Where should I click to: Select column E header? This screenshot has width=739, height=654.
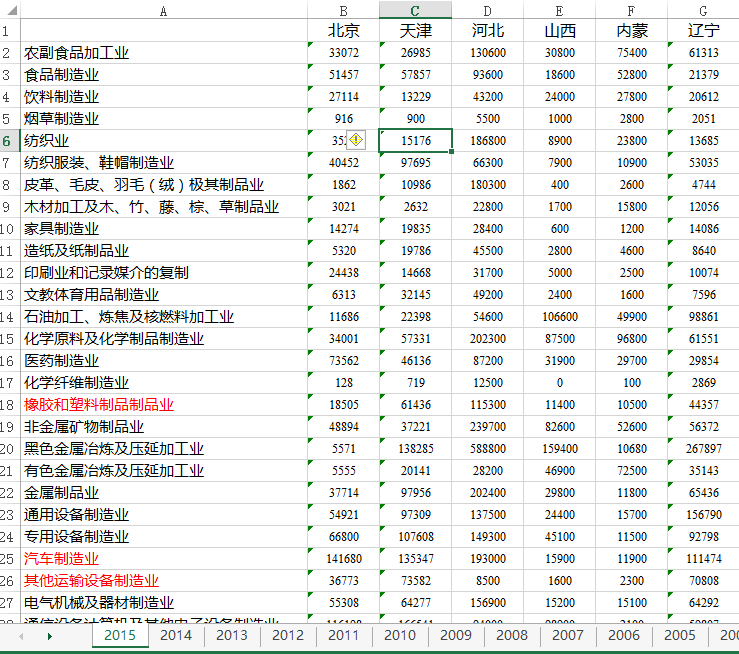(x=559, y=10)
